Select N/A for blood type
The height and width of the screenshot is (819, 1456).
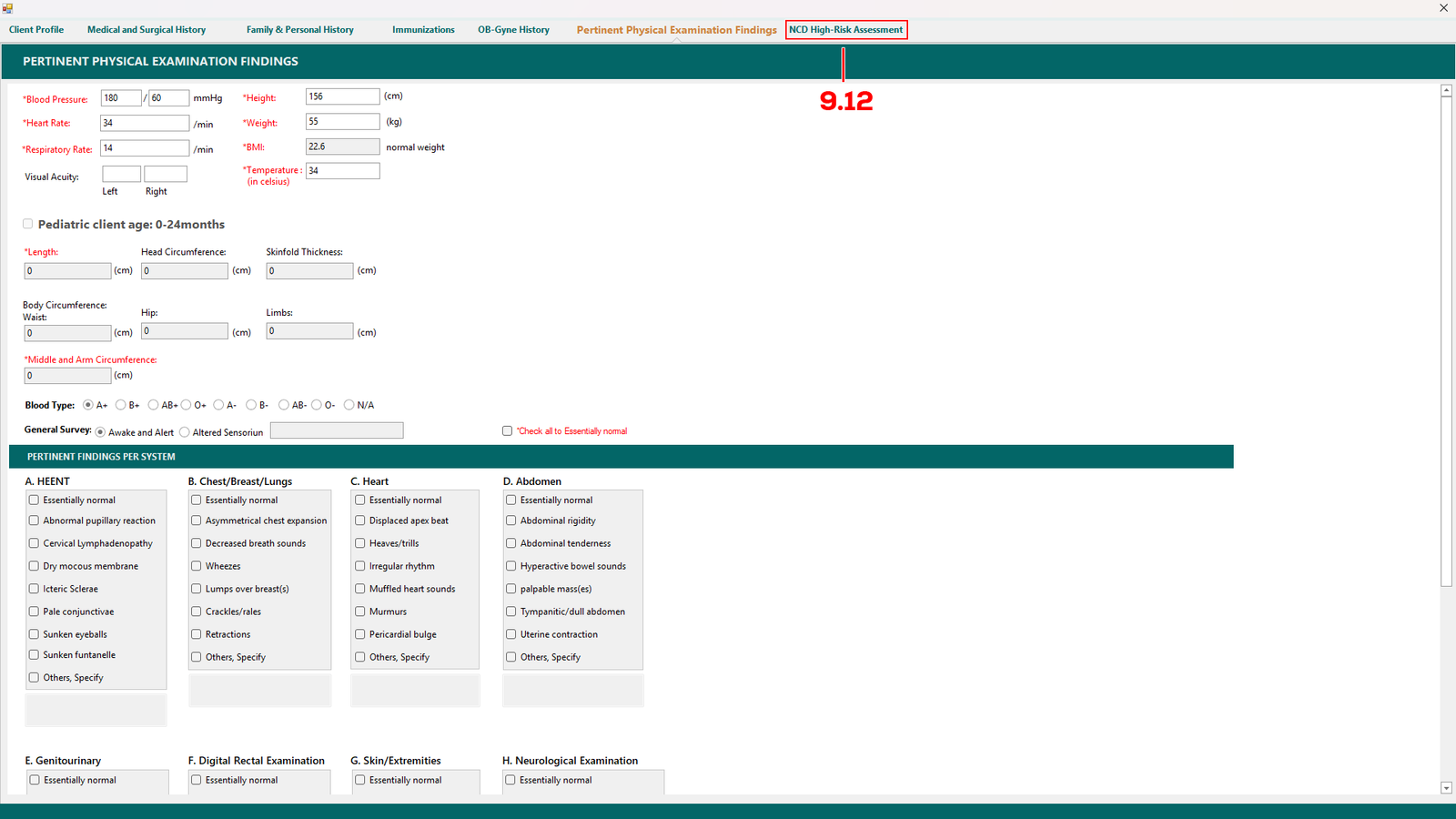[349, 405]
